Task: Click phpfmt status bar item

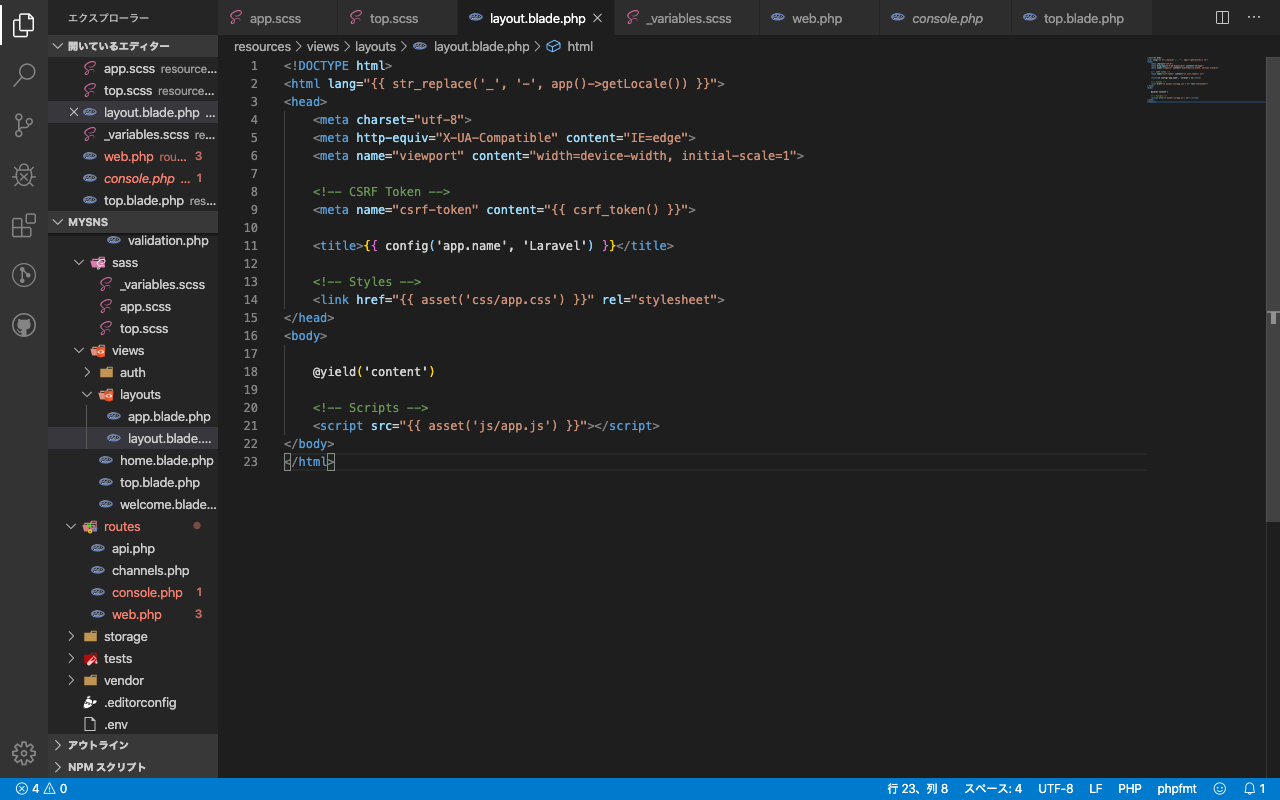Action: (x=1177, y=789)
